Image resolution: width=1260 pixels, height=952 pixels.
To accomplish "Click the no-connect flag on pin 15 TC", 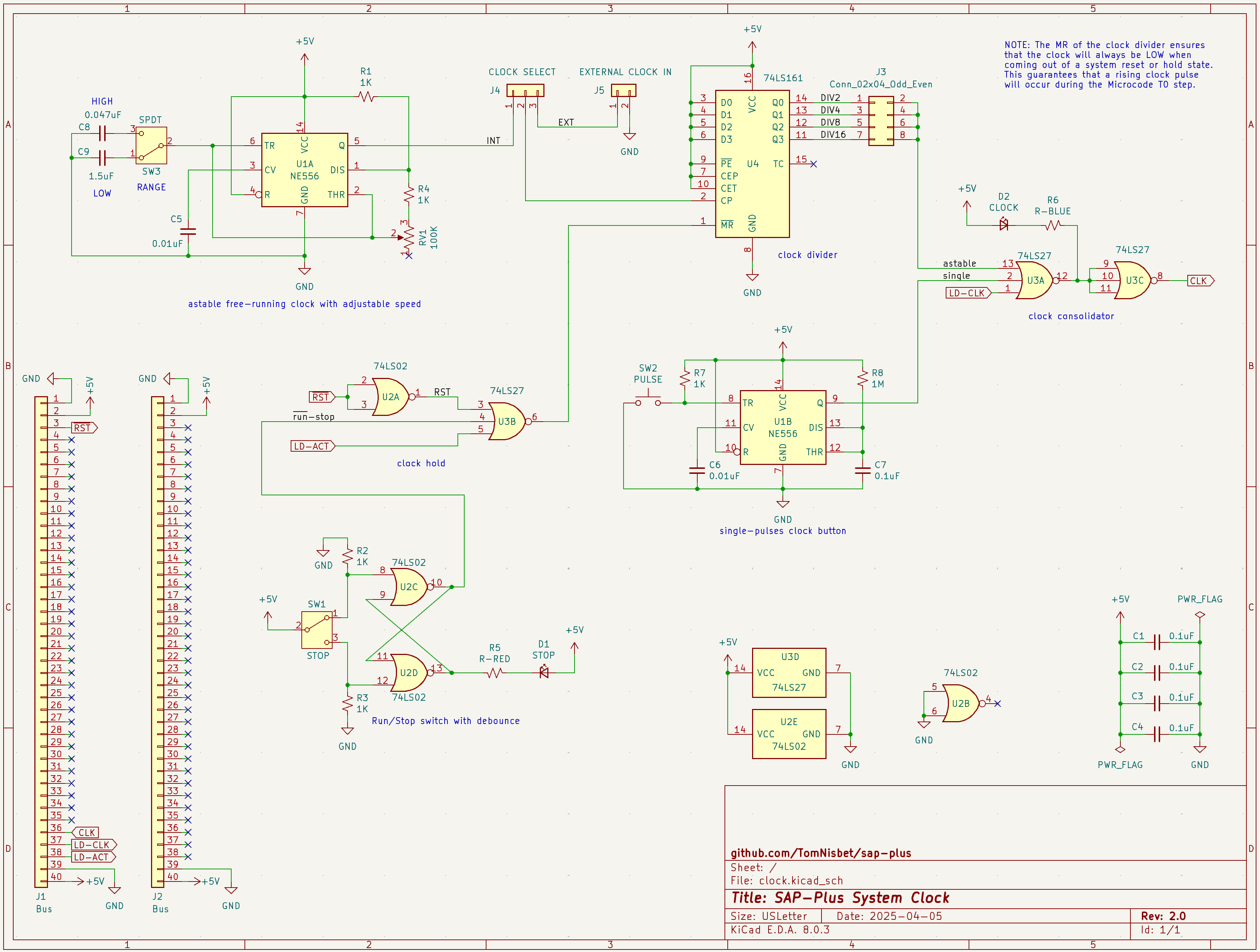I will click(813, 164).
